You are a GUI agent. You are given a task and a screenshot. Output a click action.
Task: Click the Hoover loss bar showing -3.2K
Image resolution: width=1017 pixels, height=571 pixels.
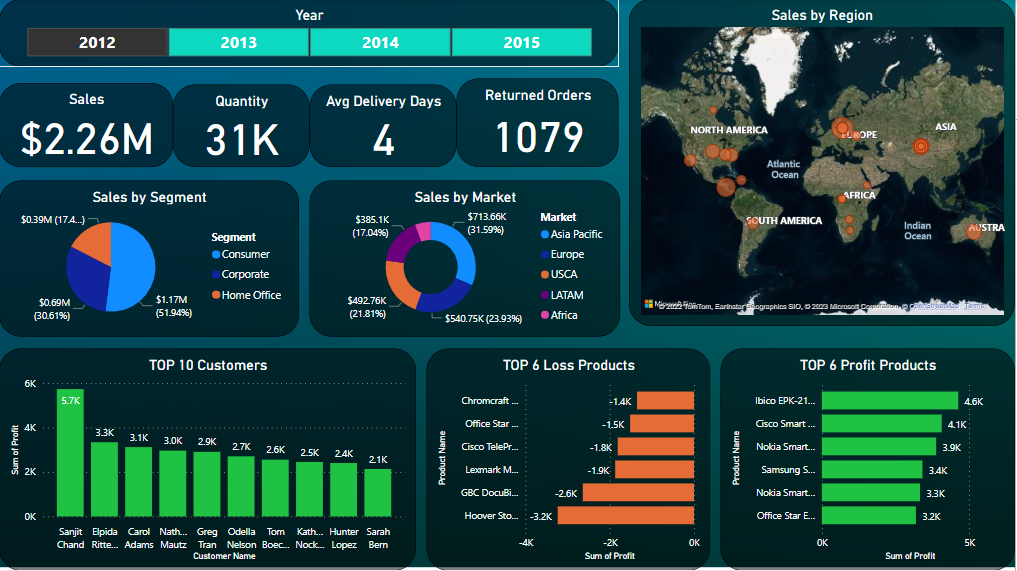(x=625, y=516)
